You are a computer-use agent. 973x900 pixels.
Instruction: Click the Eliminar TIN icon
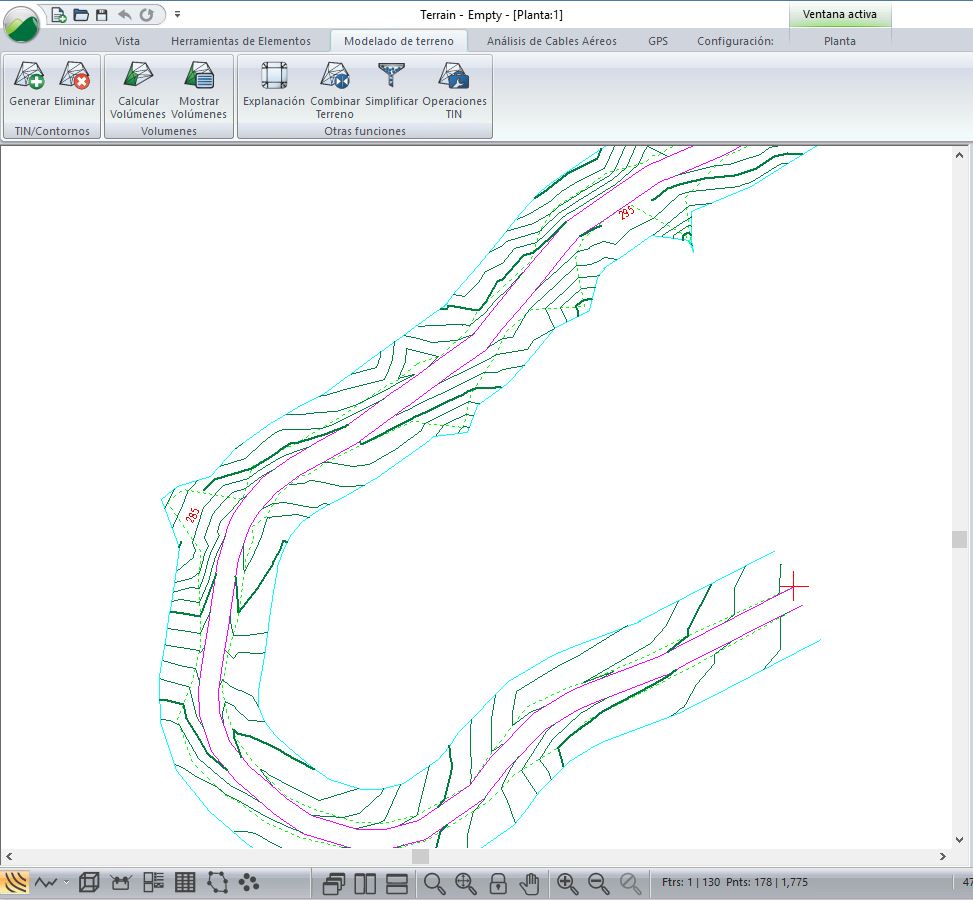point(75,85)
